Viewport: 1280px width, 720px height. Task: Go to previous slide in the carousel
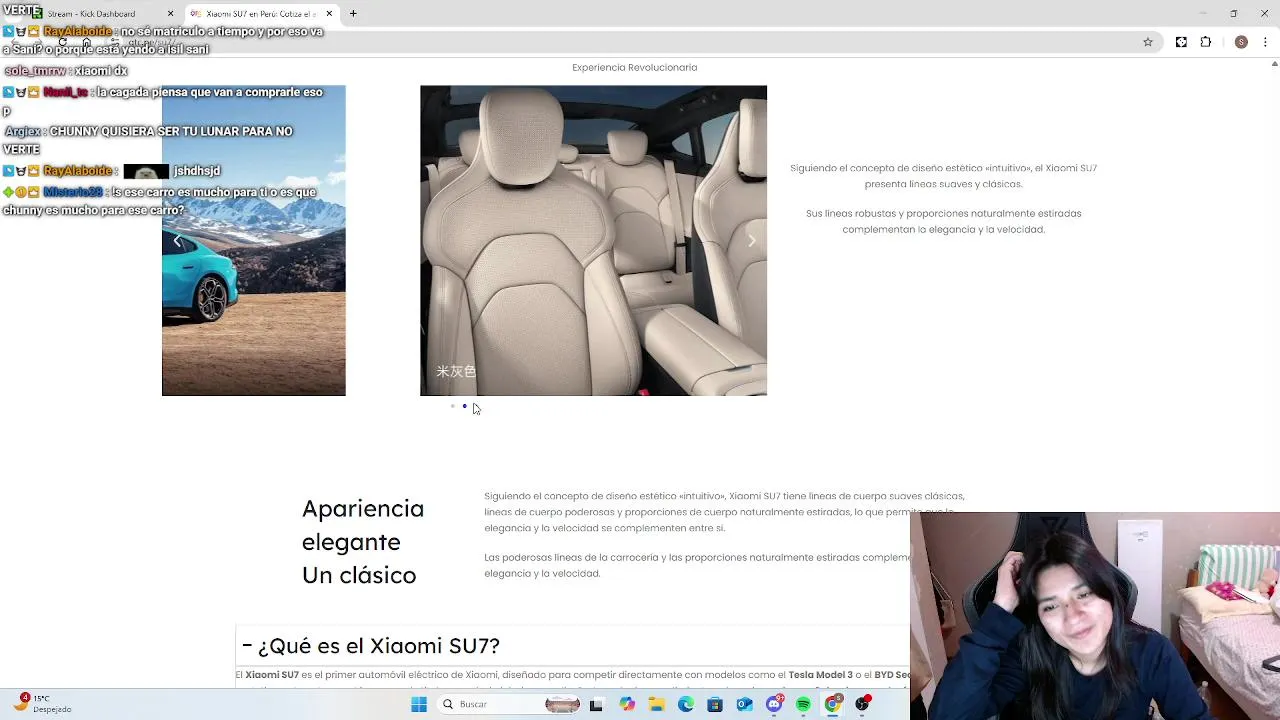[x=177, y=241]
